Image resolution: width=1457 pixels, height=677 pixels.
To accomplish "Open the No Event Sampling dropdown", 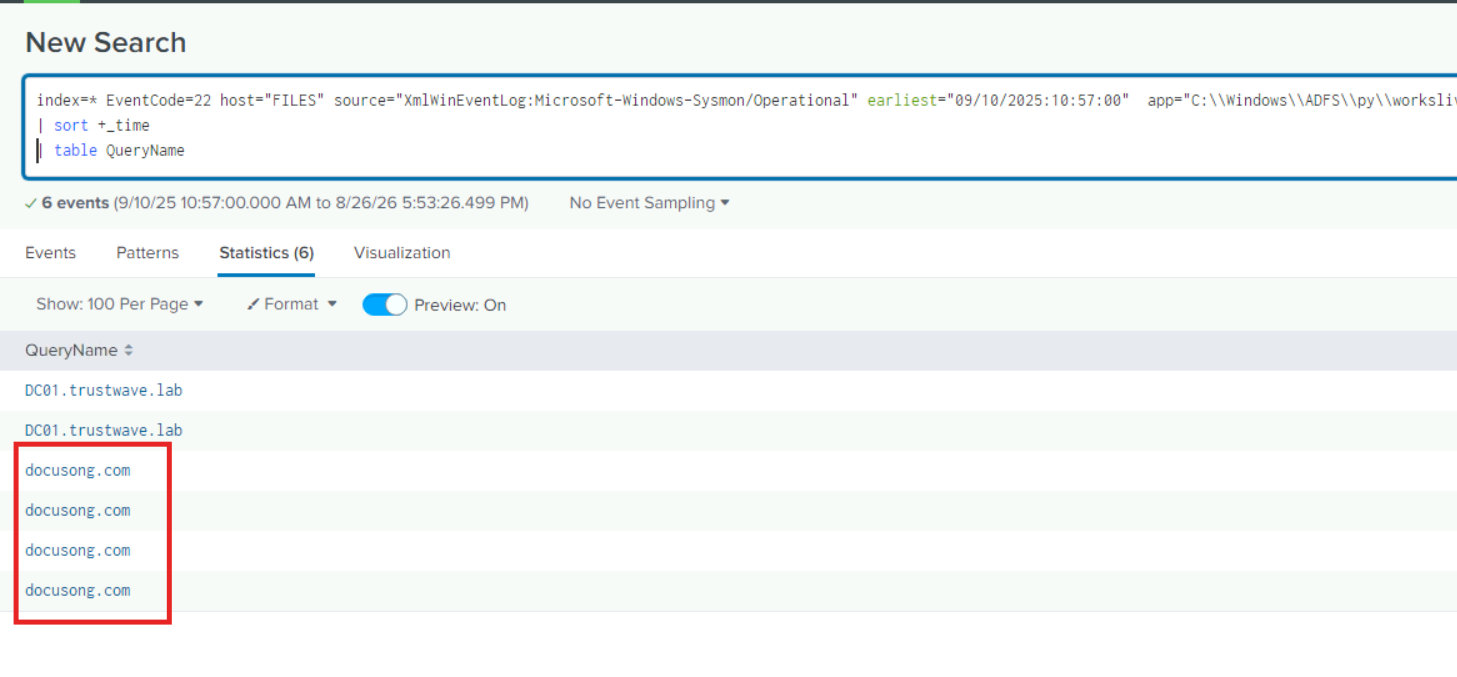I will (649, 203).
